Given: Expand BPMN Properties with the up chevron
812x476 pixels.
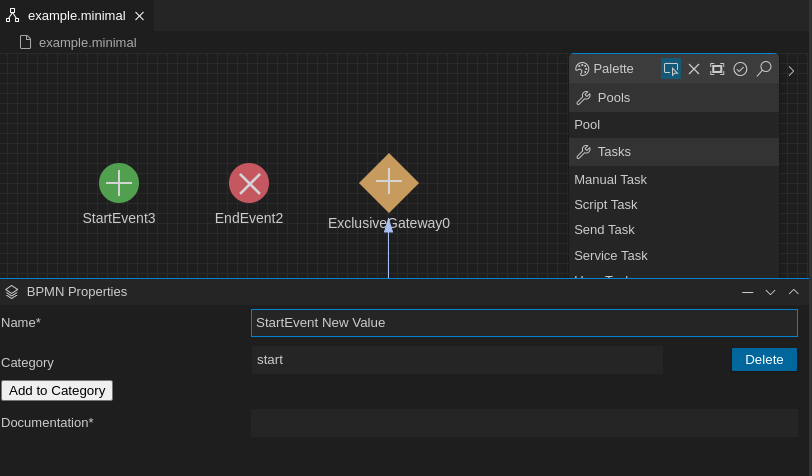Looking at the screenshot, I should [x=793, y=292].
